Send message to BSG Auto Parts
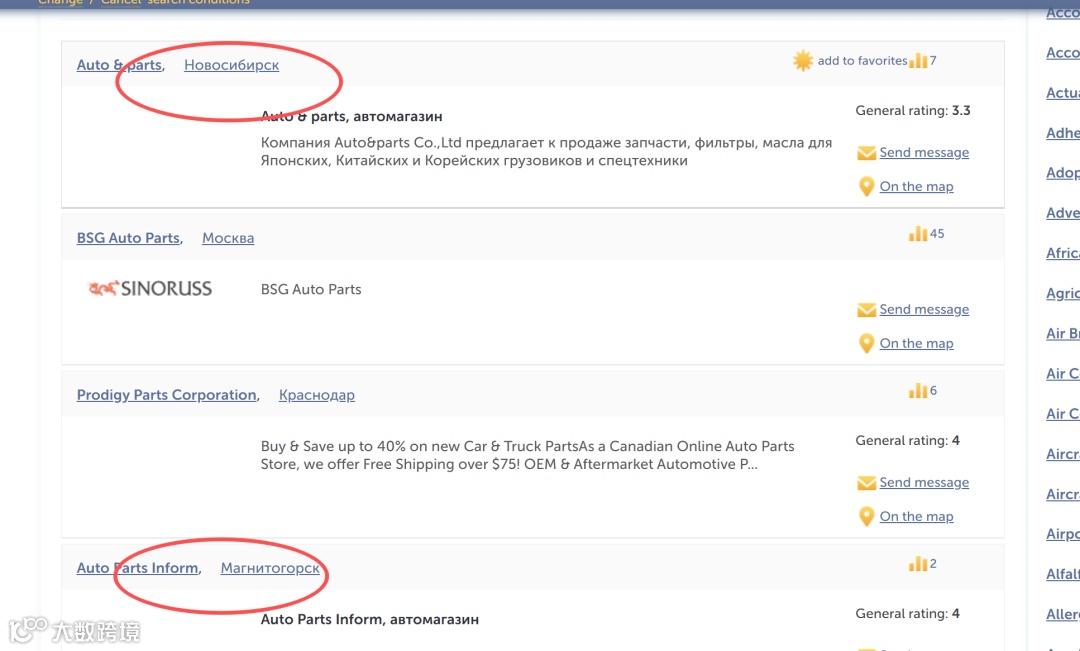The height and width of the screenshot is (651, 1080). tap(924, 309)
